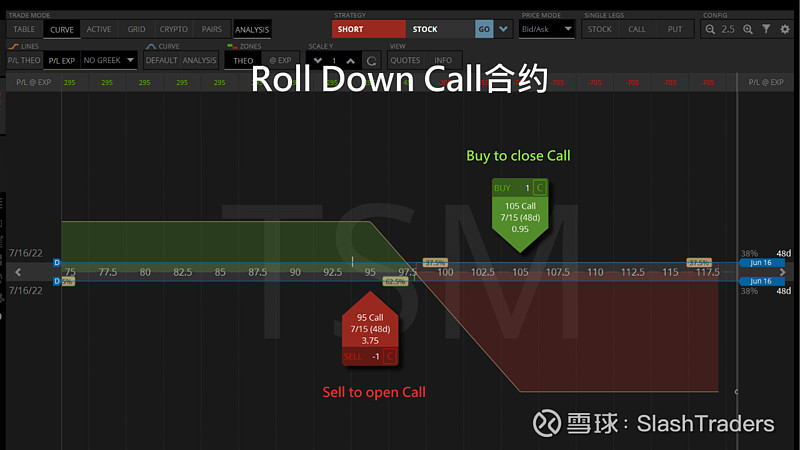Open the ACTIVE trade mode tab
This screenshot has width=800, height=450.
(x=99, y=29)
